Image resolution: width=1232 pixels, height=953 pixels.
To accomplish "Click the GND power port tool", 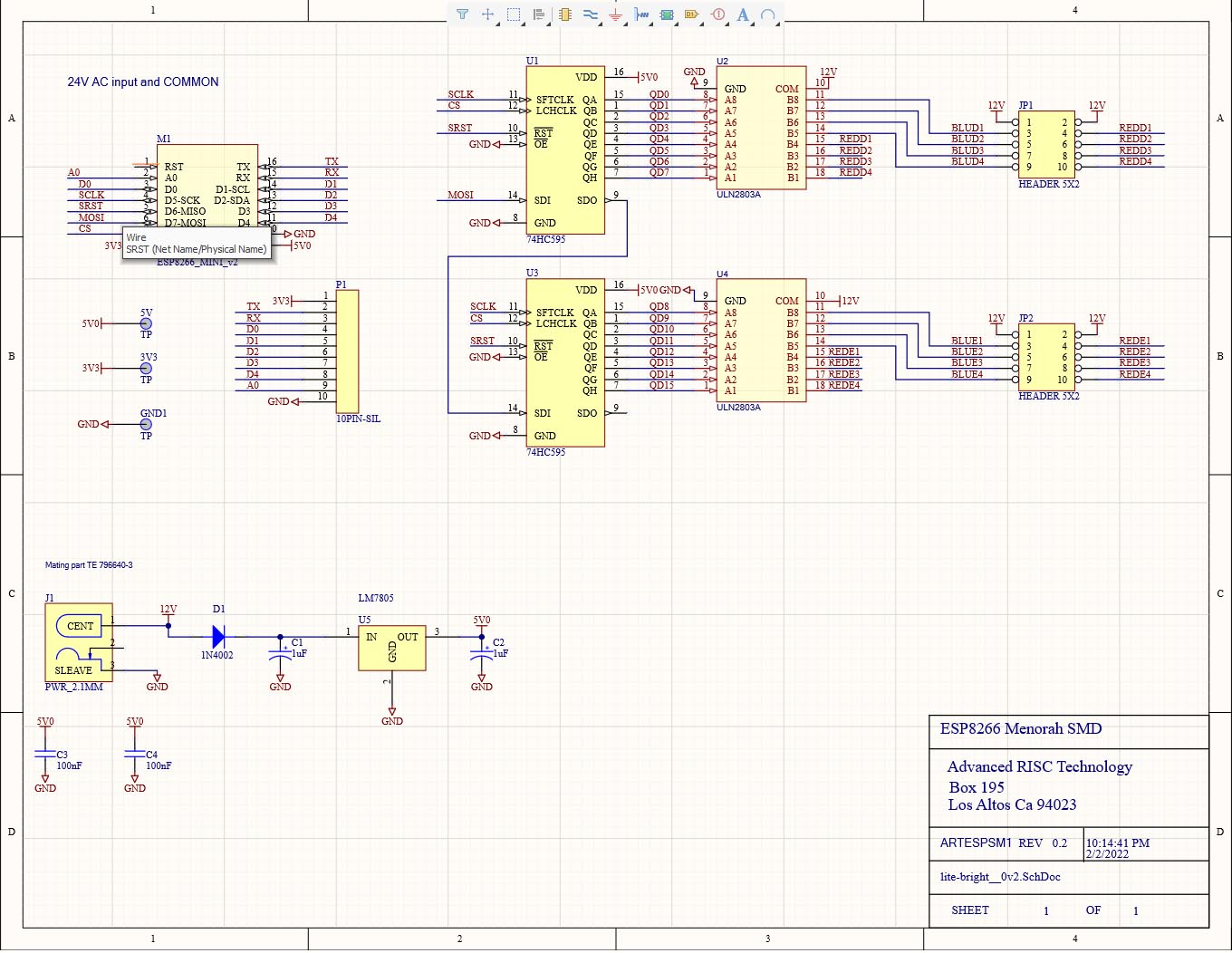I will pyautogui.click(x=616, y=14).
